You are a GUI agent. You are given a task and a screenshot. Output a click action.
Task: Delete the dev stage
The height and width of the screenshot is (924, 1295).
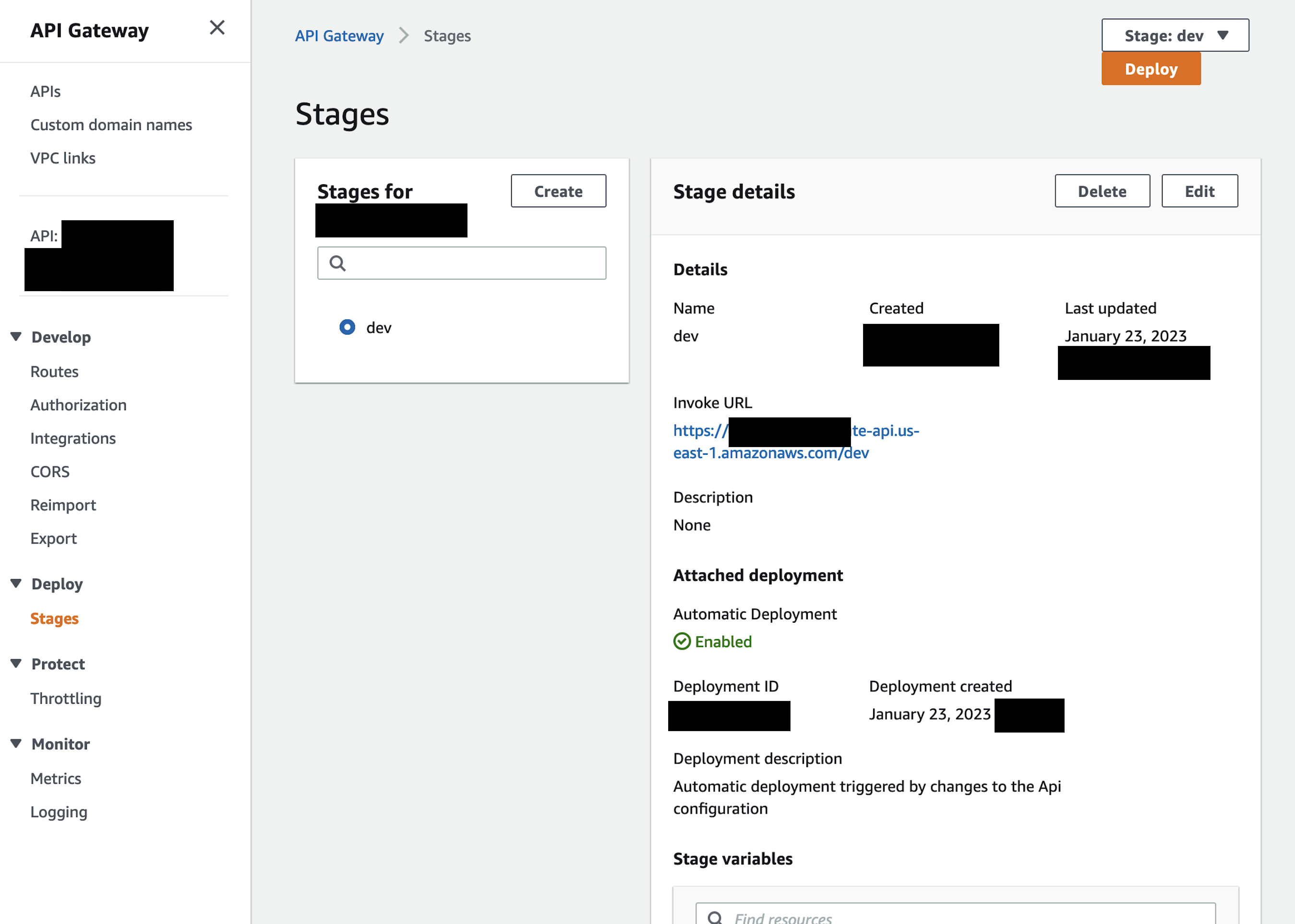[1102, 191]
